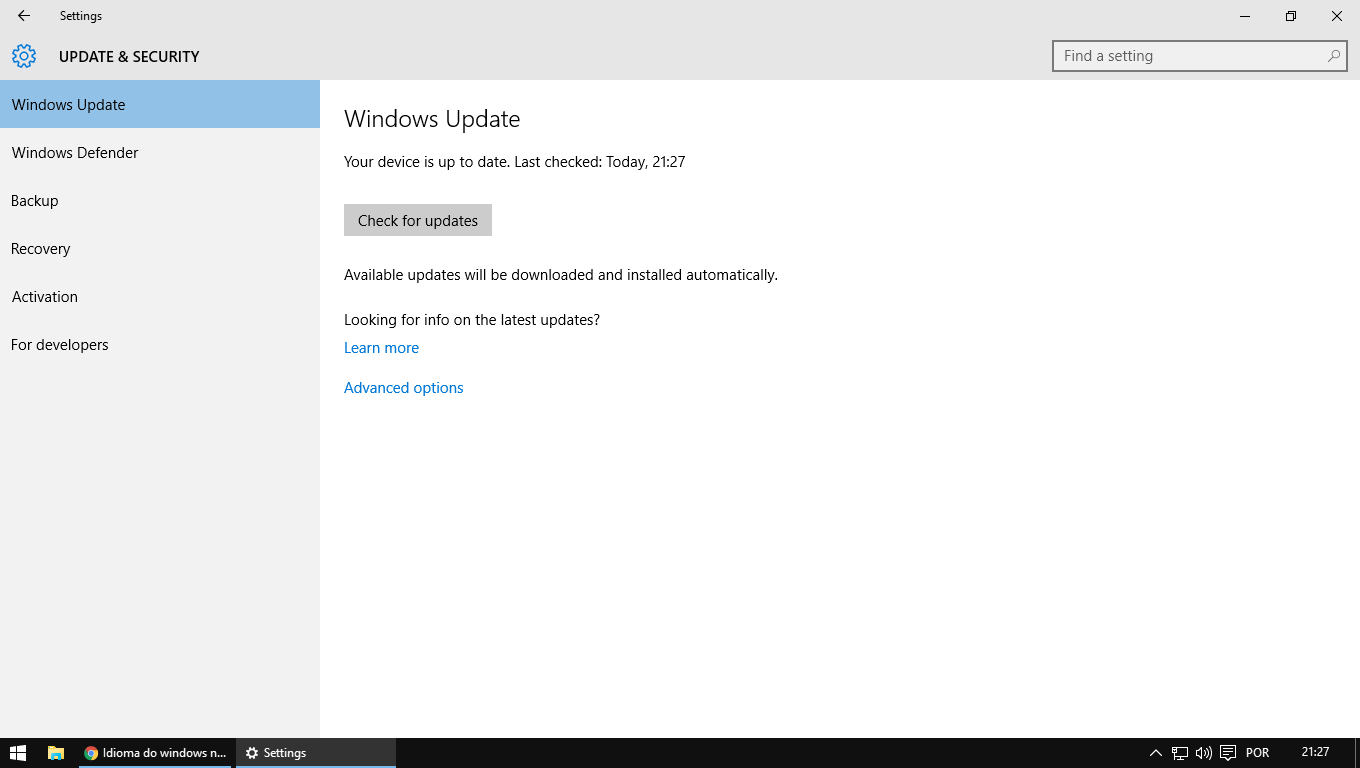Show hidden system tray icons

tap(1155, 753)
